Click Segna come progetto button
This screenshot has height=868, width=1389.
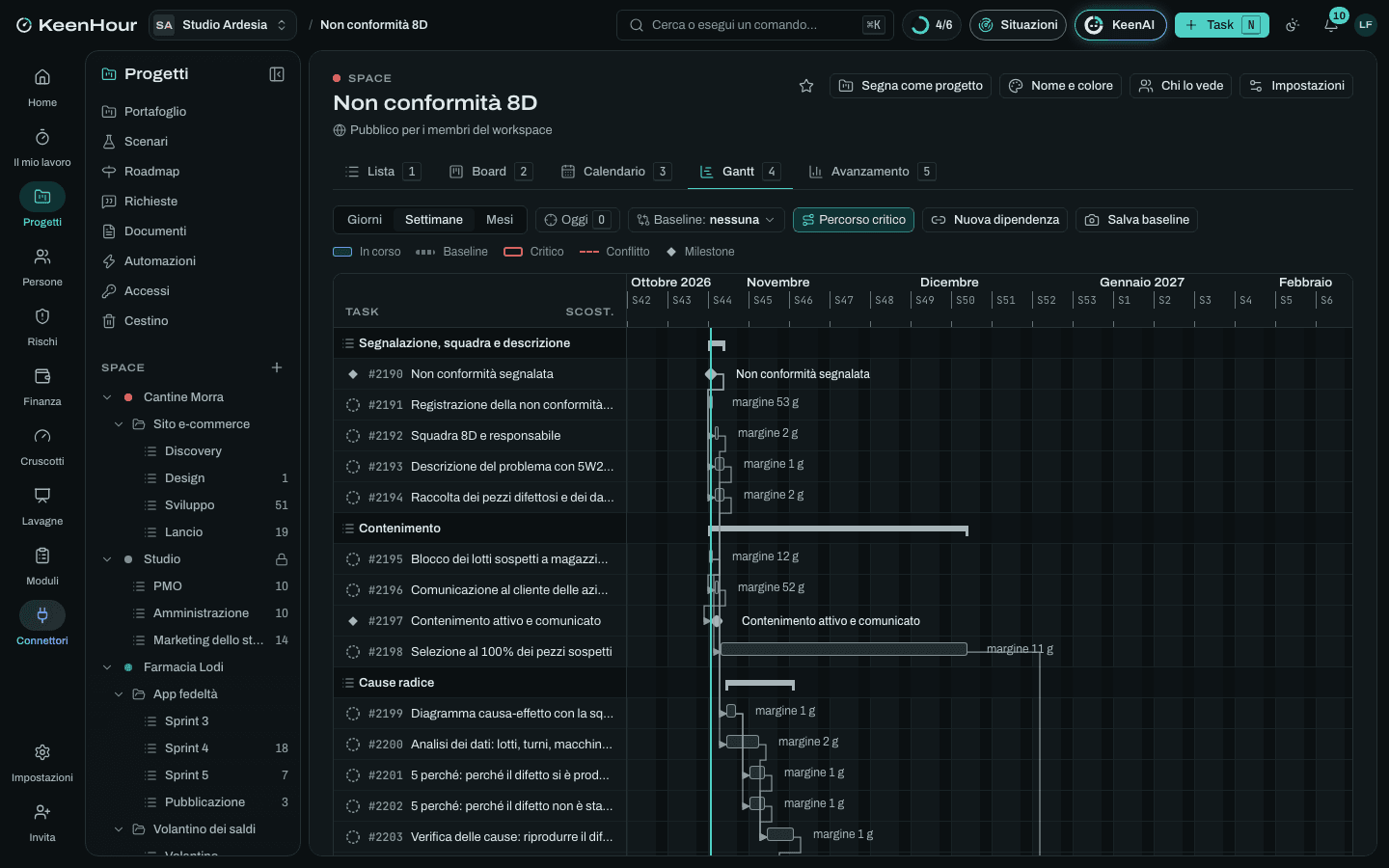coord(911,86)
